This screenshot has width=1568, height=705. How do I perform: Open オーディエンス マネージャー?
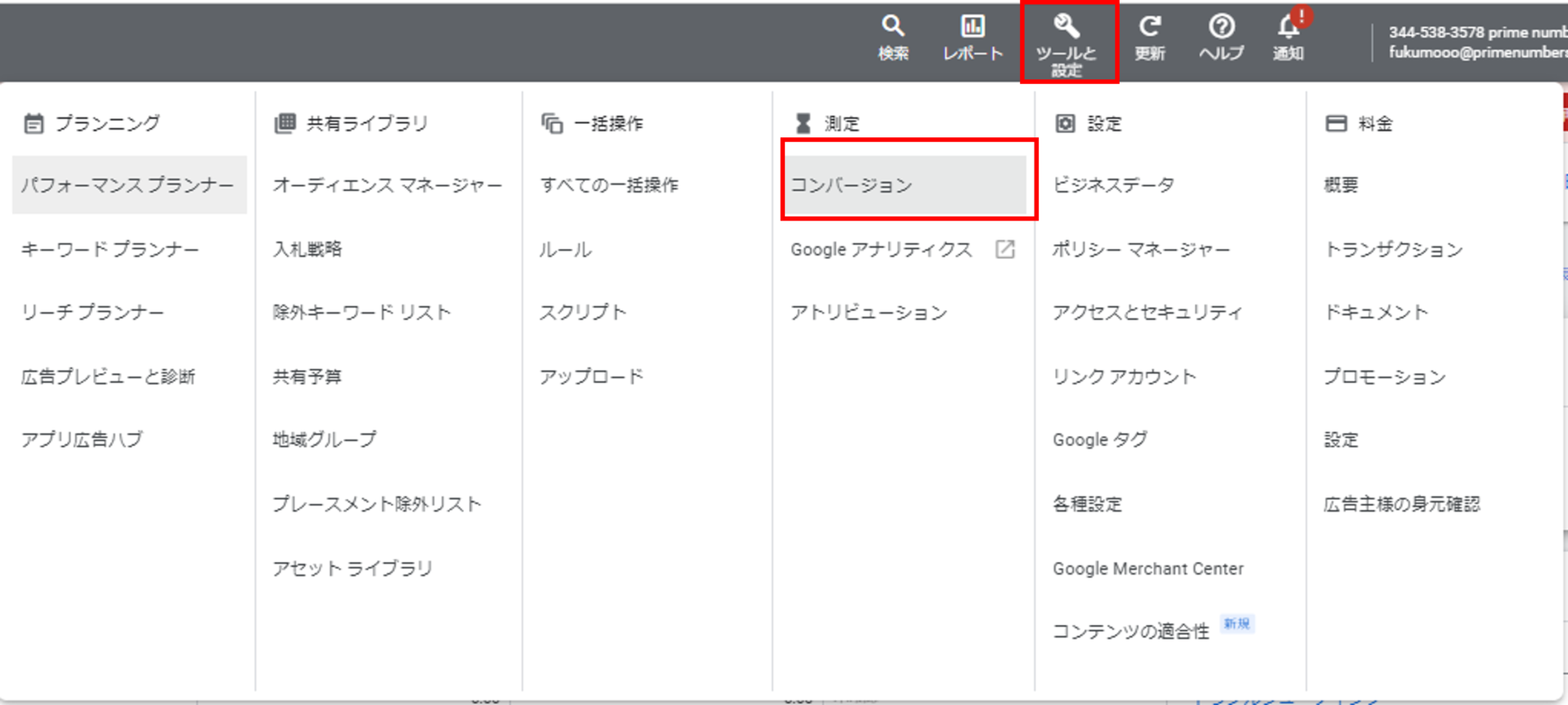click(x=388, y=185)
